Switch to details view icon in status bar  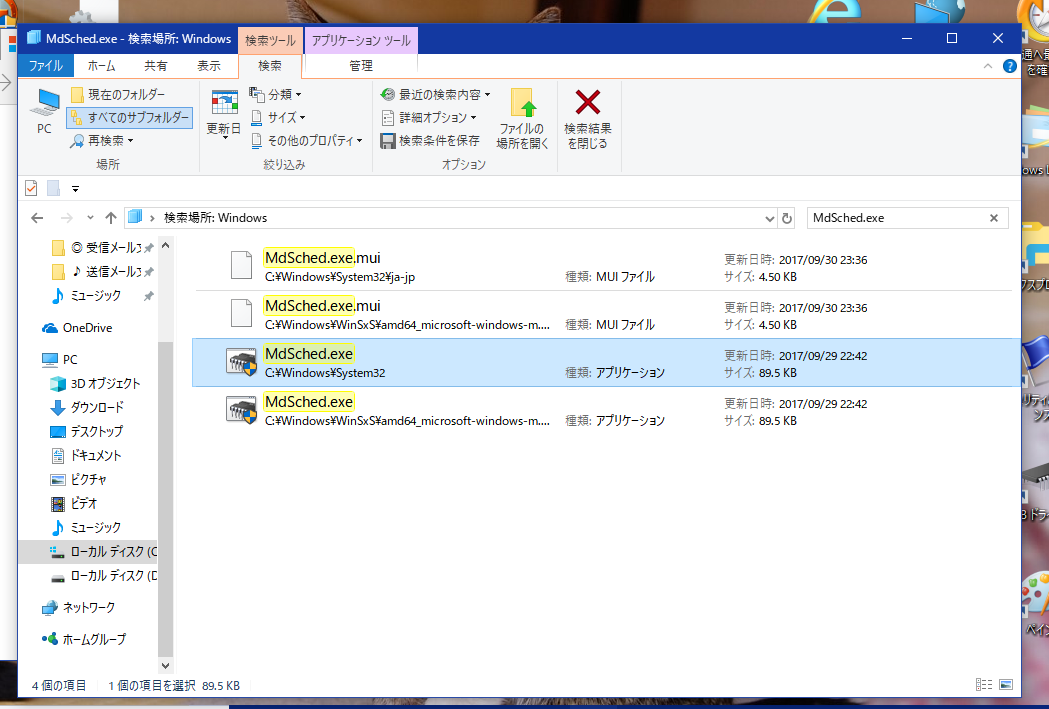pos(984,685)
